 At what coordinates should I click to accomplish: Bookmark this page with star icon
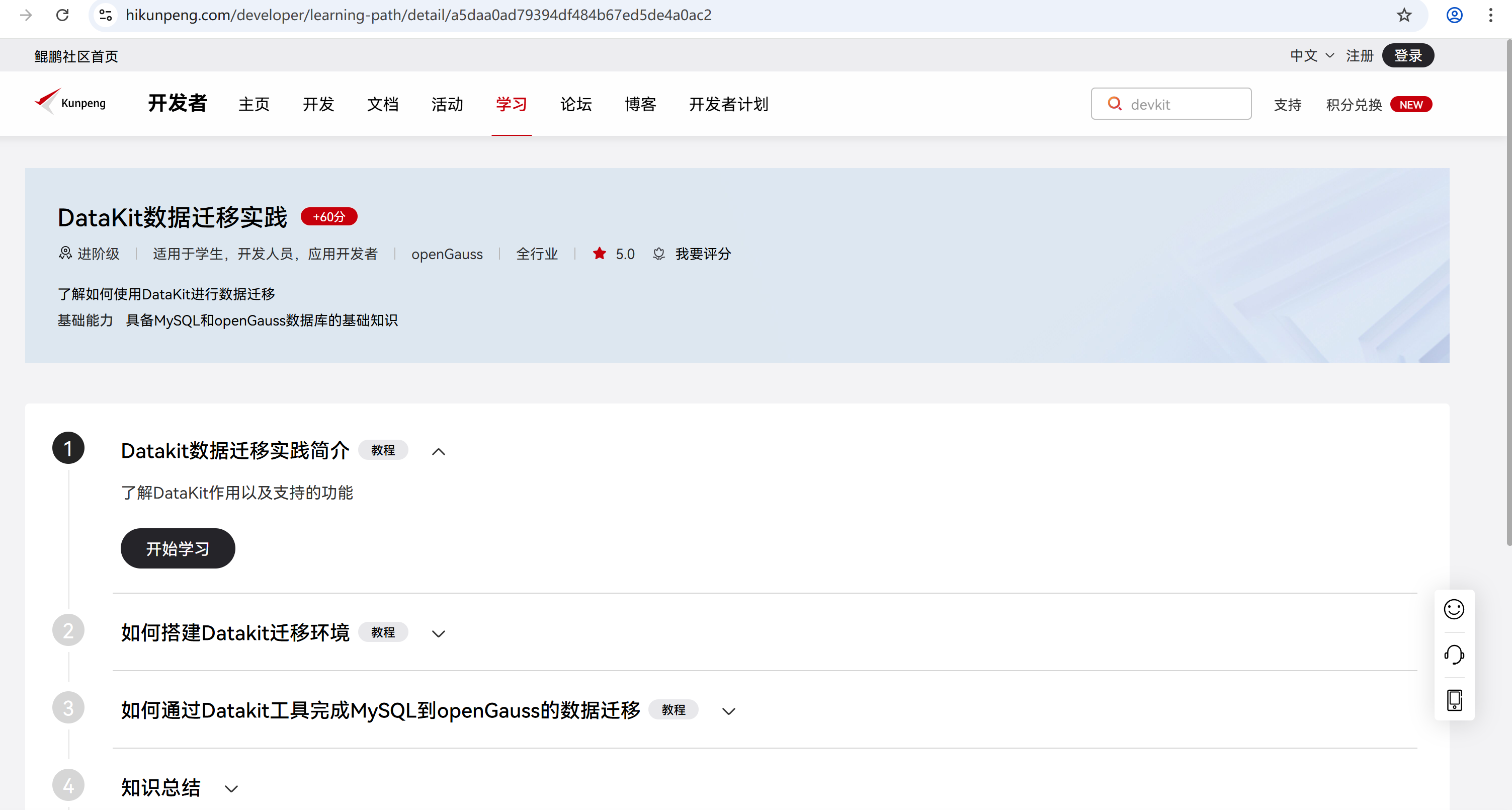[x=1403, y=15]
